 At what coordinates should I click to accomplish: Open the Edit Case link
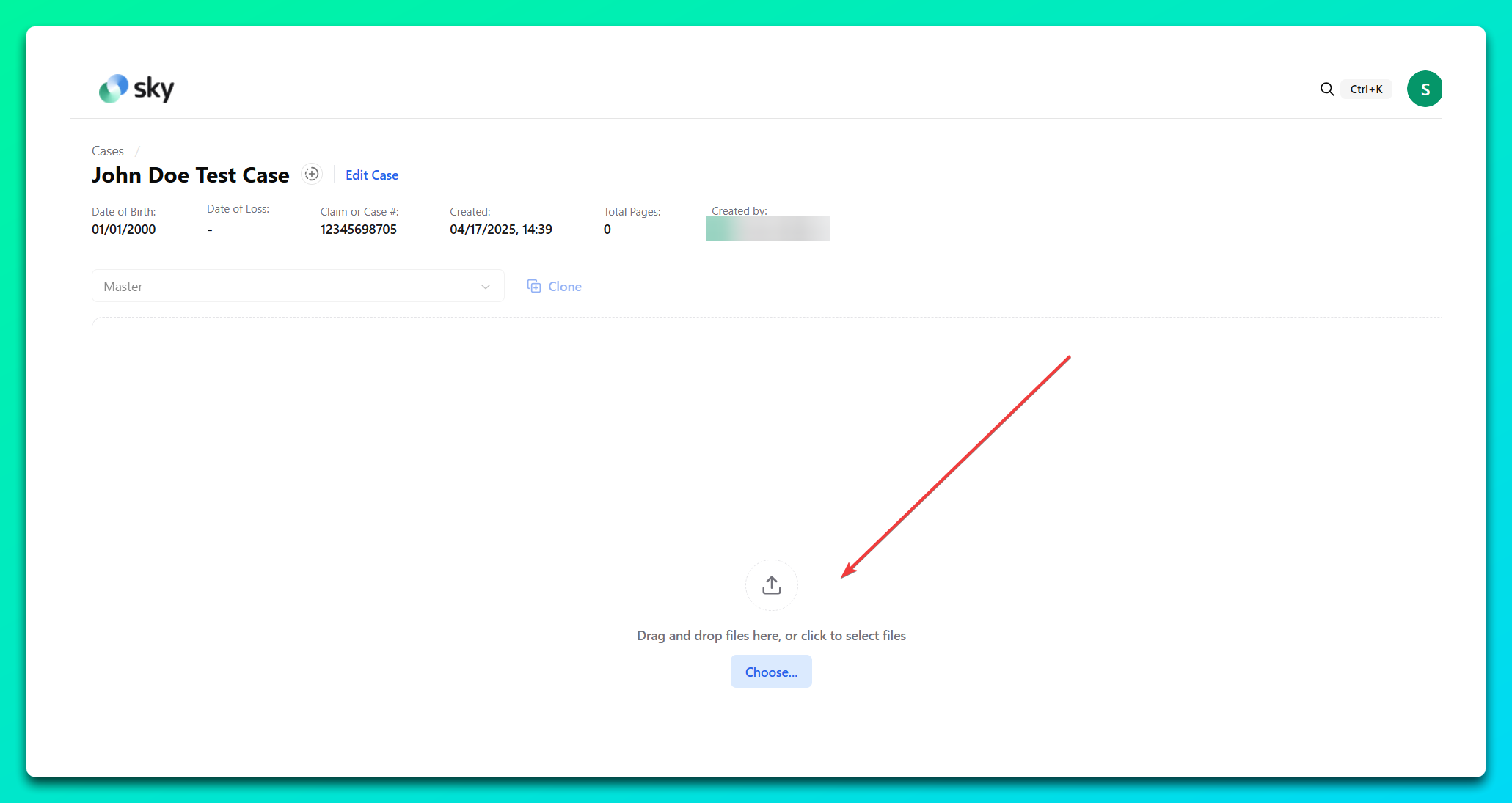[x=372, y=175]
